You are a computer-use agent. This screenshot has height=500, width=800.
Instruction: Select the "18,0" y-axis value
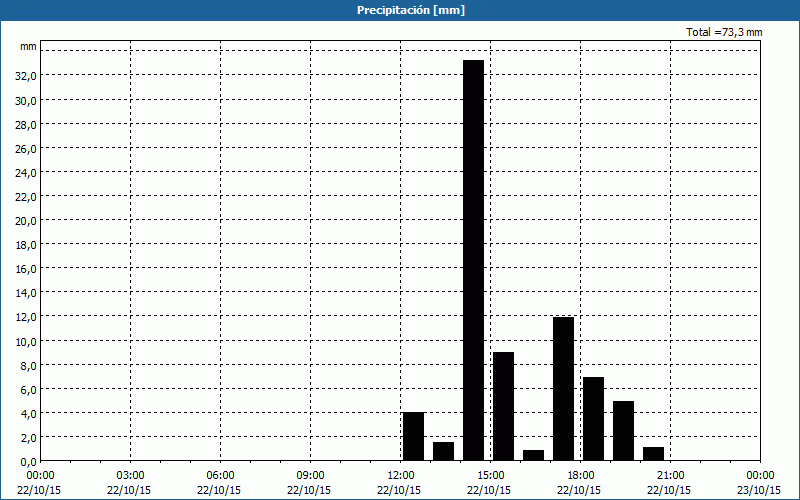[26, 245]
